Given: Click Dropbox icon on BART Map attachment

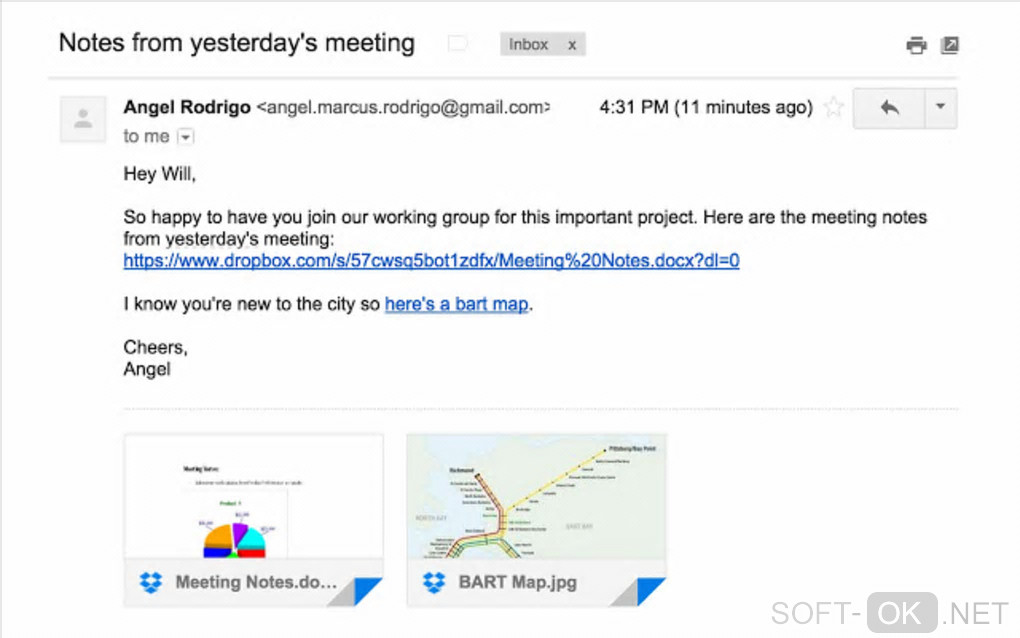Looking at the screenshot, I should (x=434, y=582).
